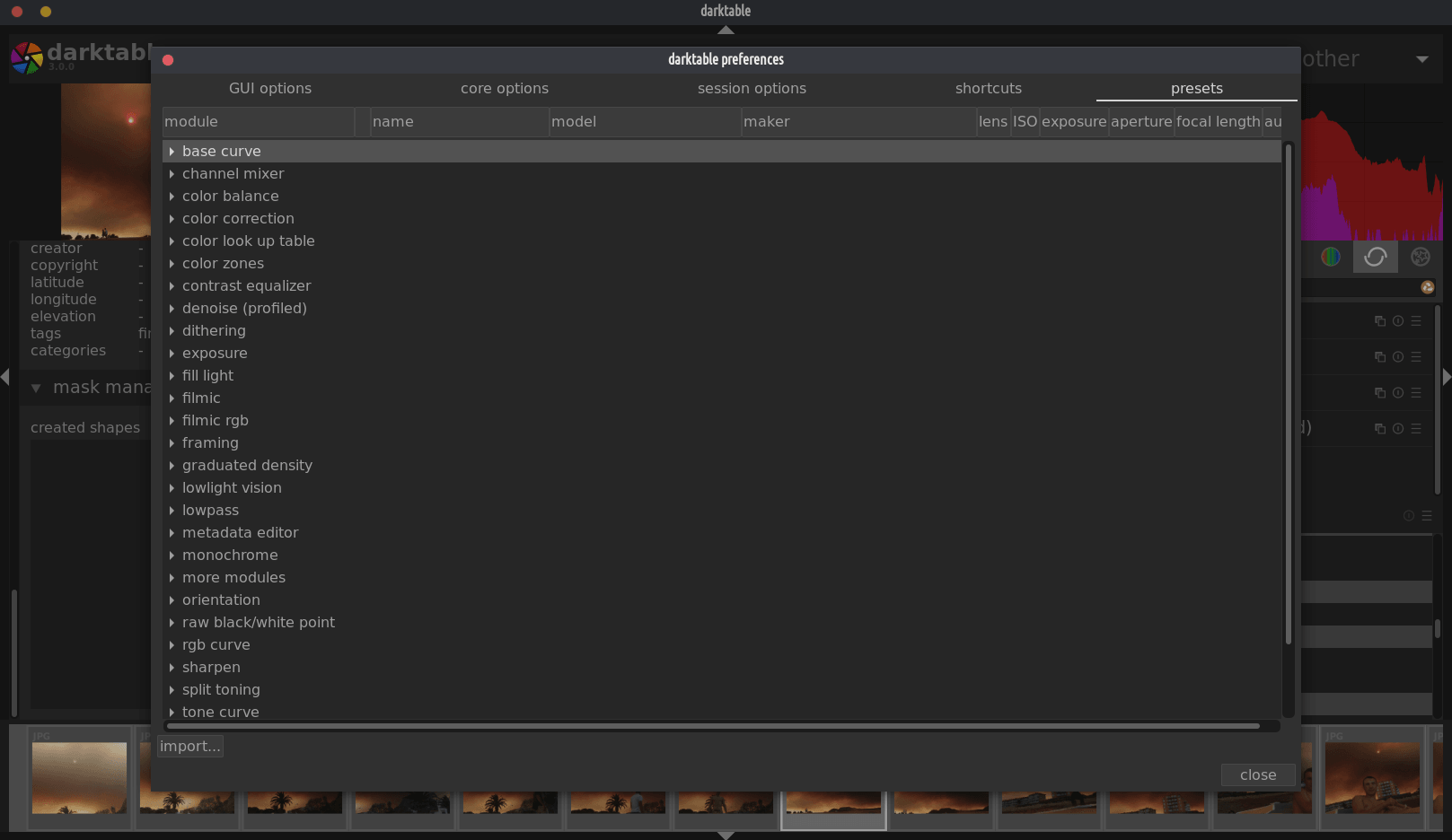This screenshot has height=840, width=1452.
Task: Select the 'split toning' row
Action: pos(723,690)
